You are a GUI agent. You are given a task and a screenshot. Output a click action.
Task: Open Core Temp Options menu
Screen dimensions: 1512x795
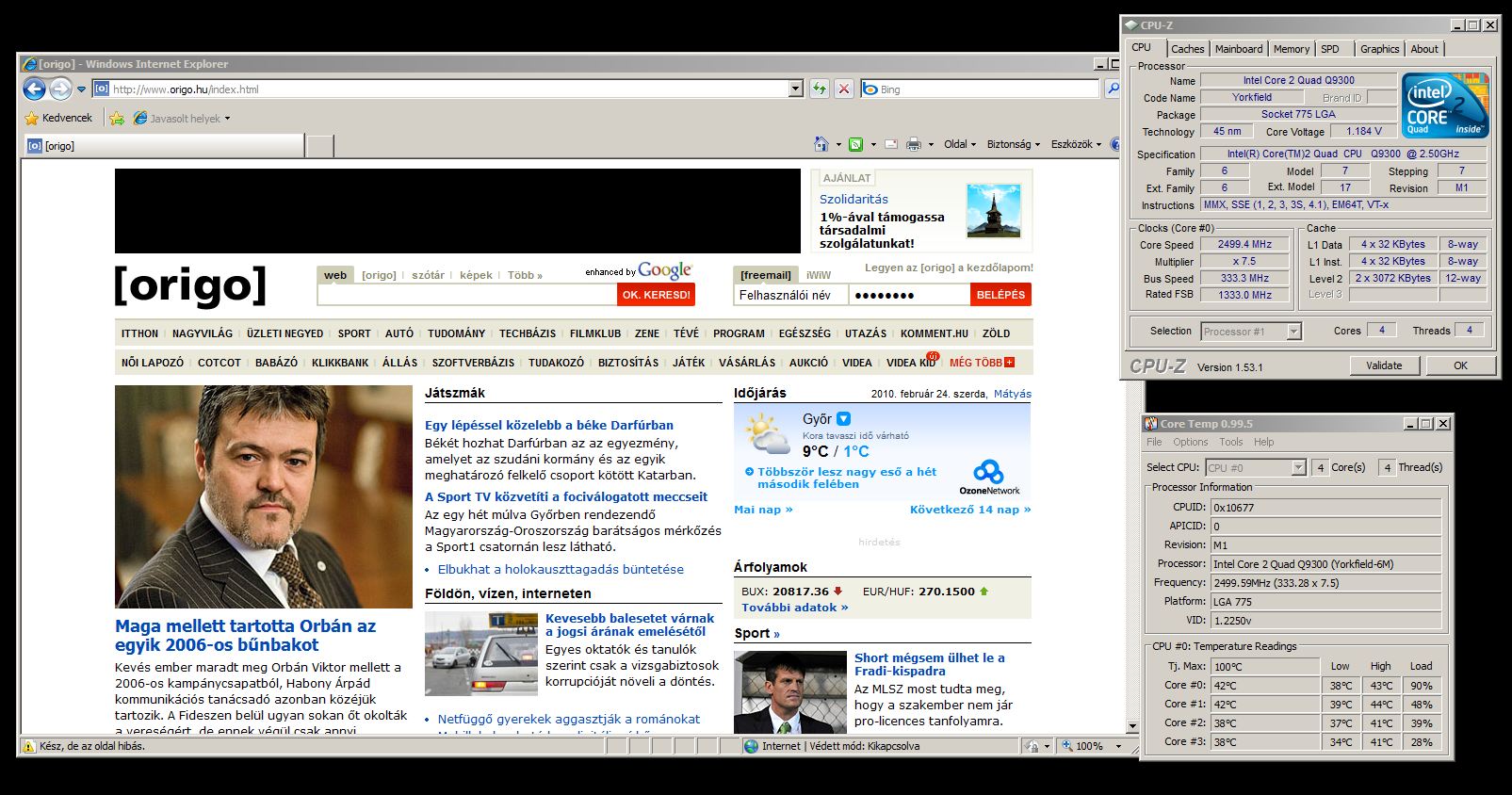click(1190, 442)
